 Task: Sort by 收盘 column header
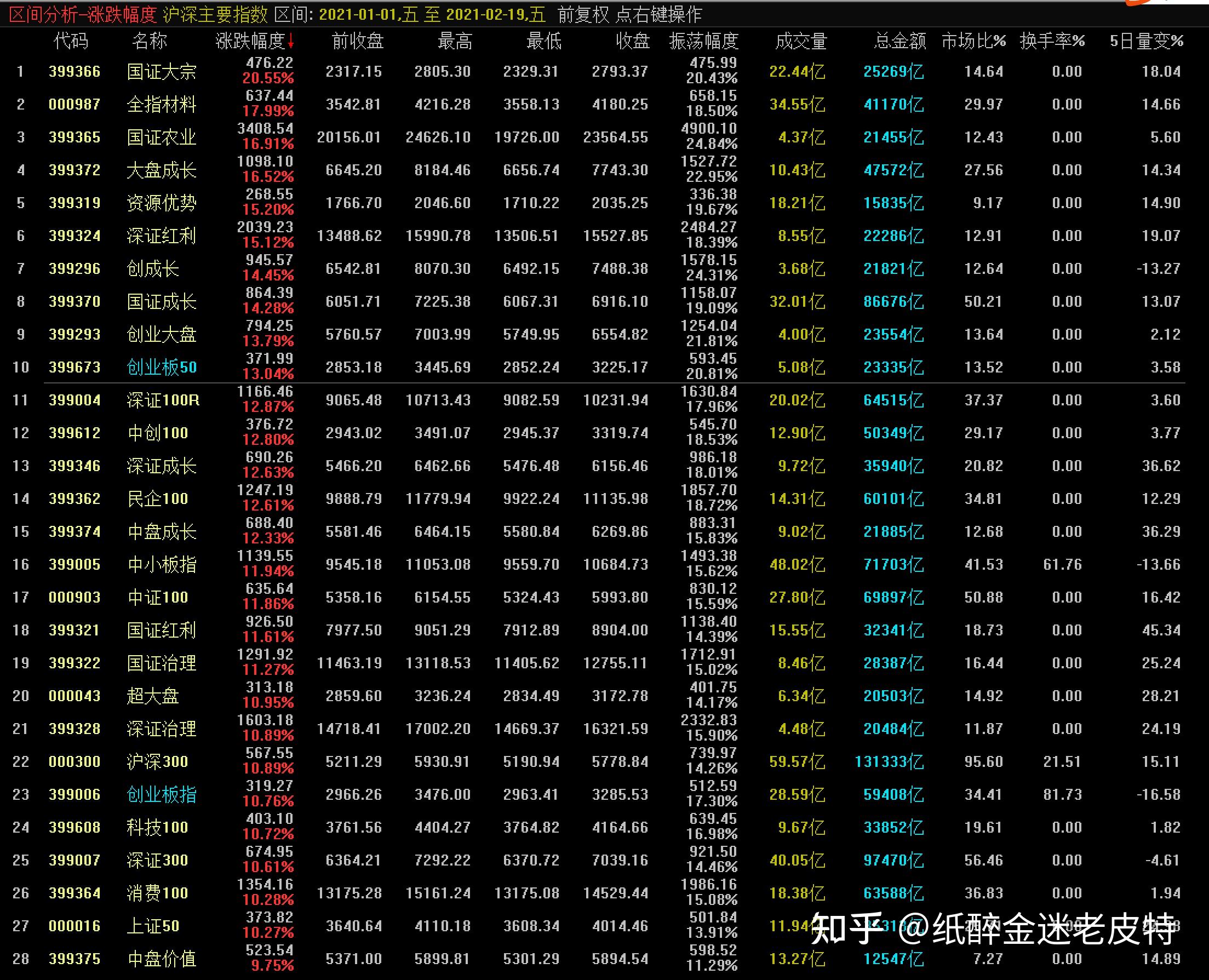point(633,41)
